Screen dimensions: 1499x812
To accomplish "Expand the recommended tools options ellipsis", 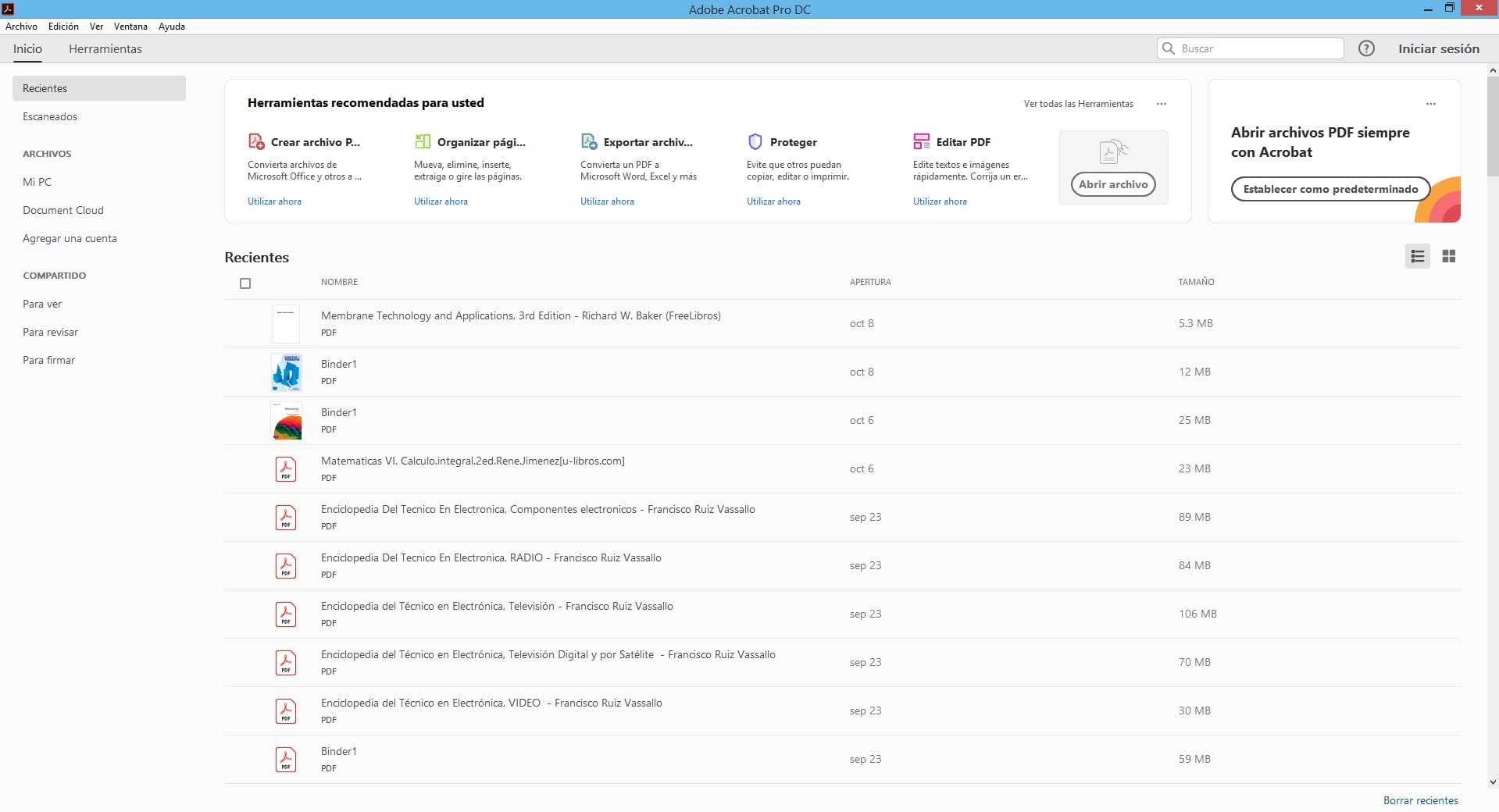I will coord(1161,104).
